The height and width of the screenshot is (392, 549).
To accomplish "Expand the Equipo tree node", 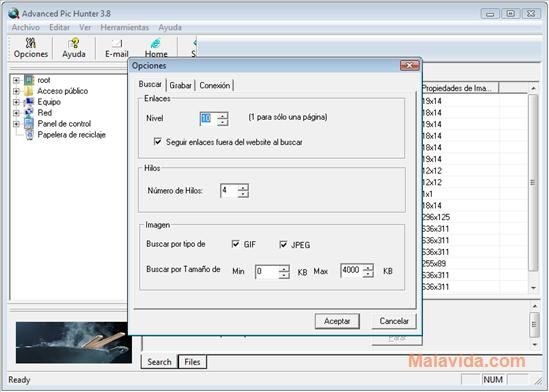I will pyautogui.click(x=16, y=102).
